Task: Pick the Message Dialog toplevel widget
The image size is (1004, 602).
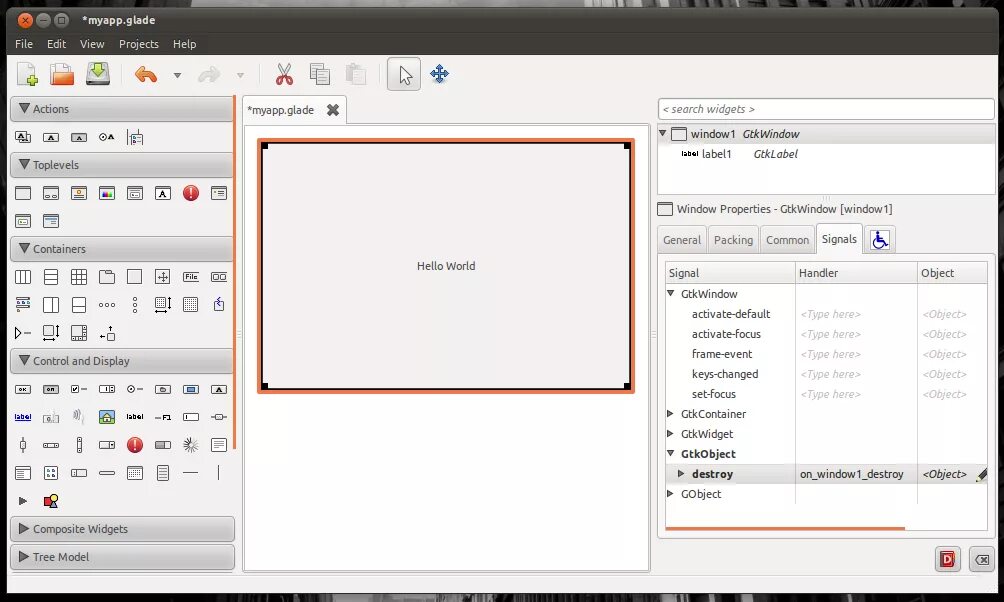Action: point(191,193)
